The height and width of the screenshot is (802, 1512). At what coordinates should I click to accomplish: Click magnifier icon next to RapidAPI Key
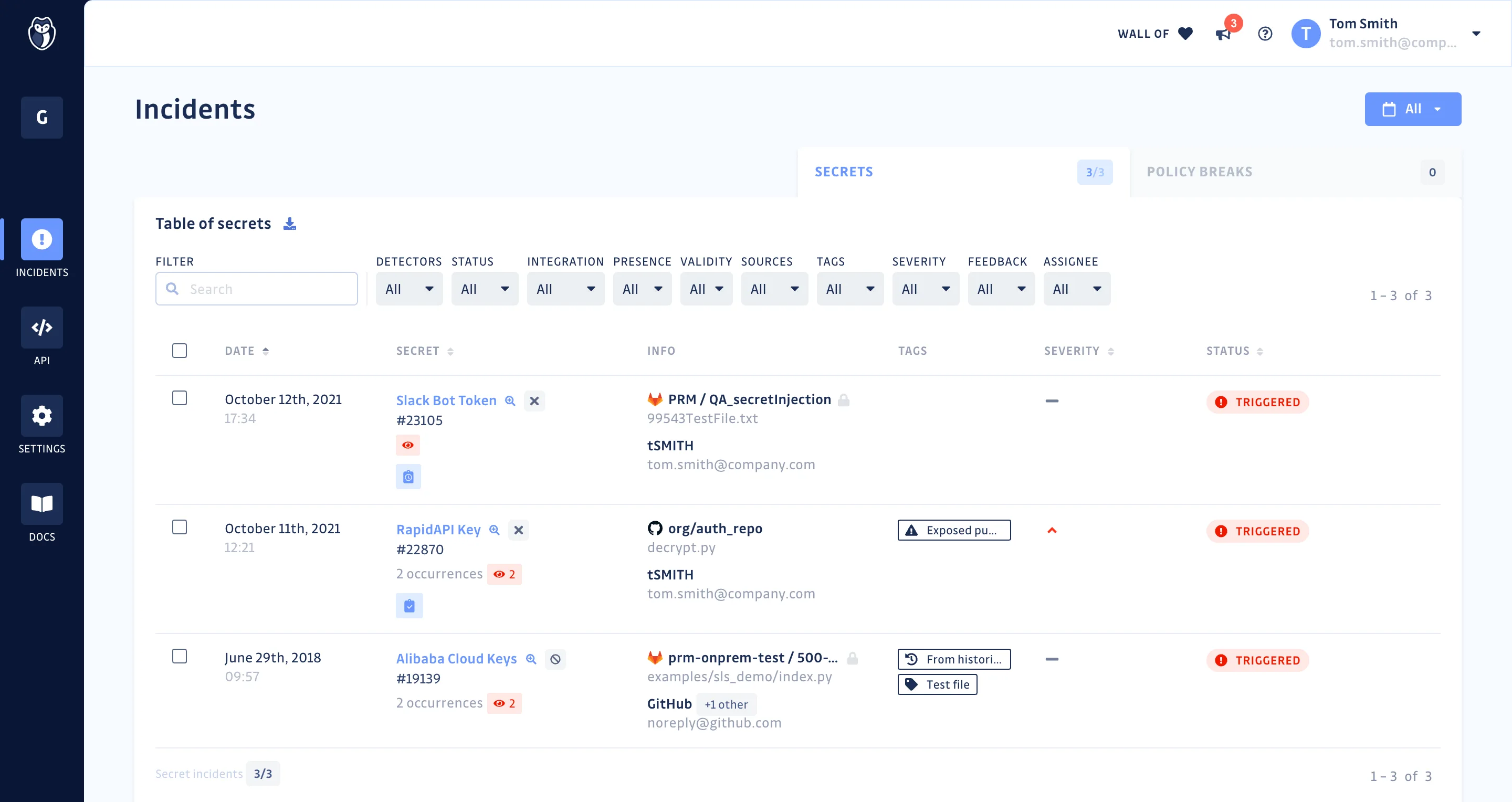click(x=494, y=530)
